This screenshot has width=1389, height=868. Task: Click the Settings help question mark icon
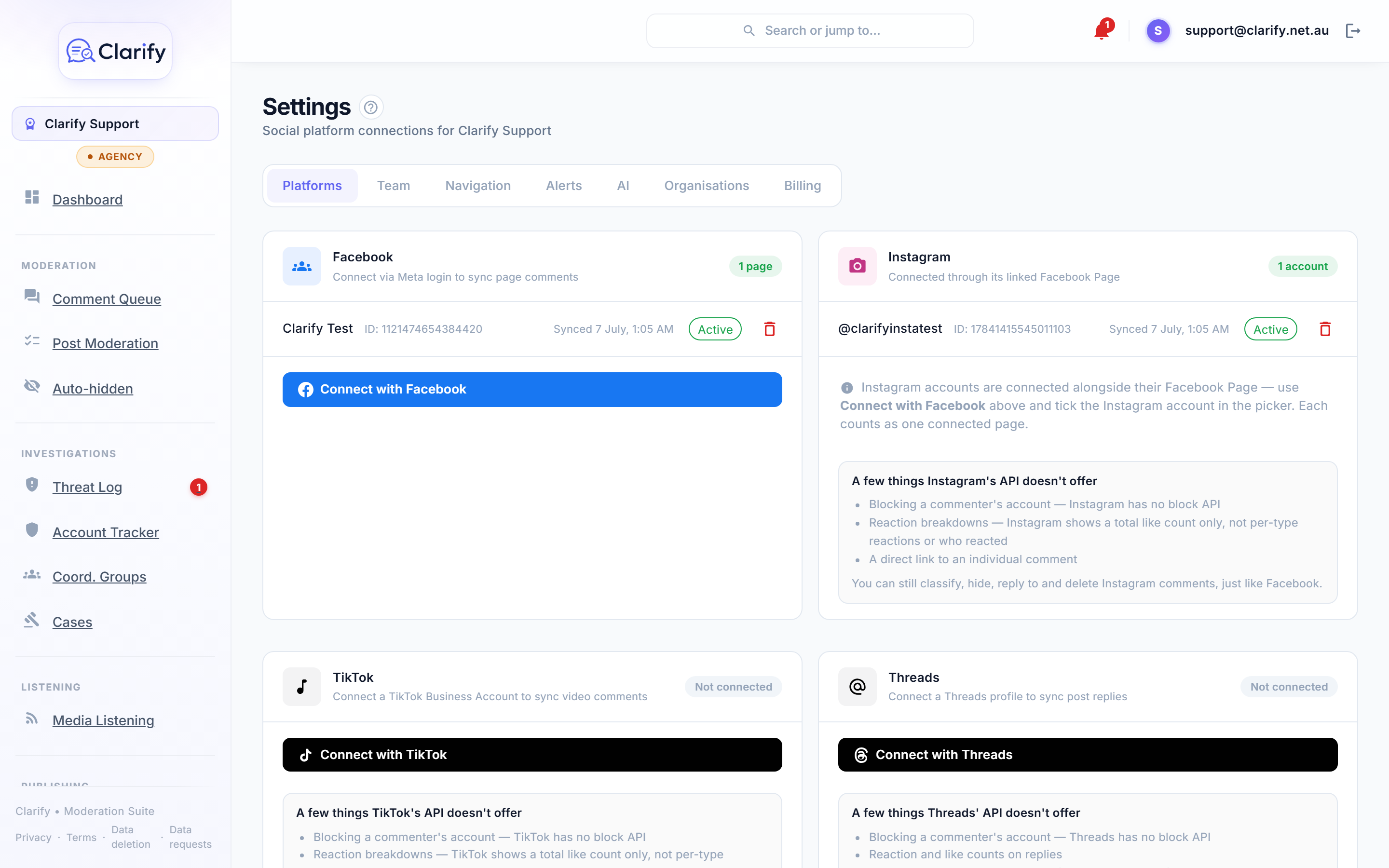click(371, 108)
